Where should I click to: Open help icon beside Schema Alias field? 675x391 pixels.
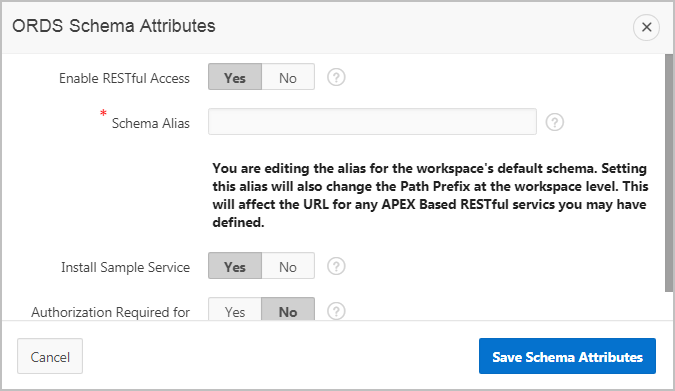(555, 122)
